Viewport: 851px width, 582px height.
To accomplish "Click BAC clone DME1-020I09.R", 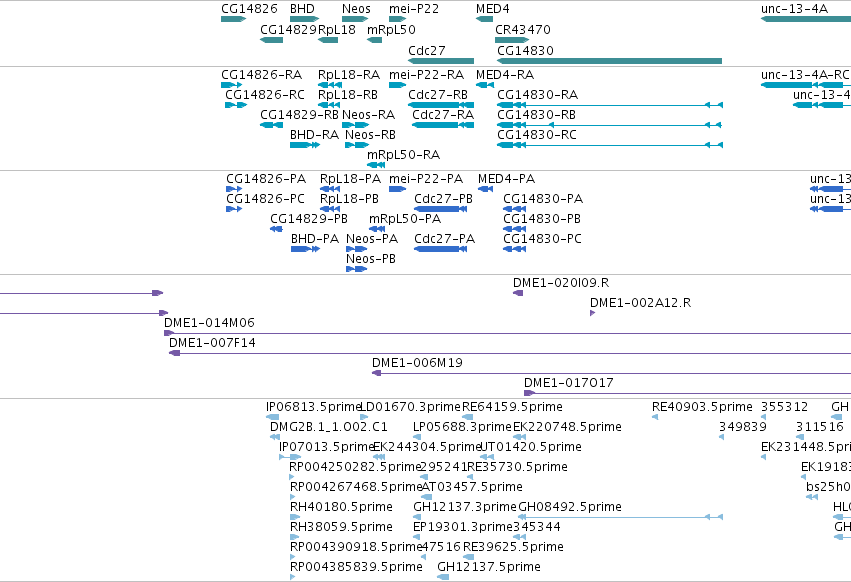I will click(518, 294).
